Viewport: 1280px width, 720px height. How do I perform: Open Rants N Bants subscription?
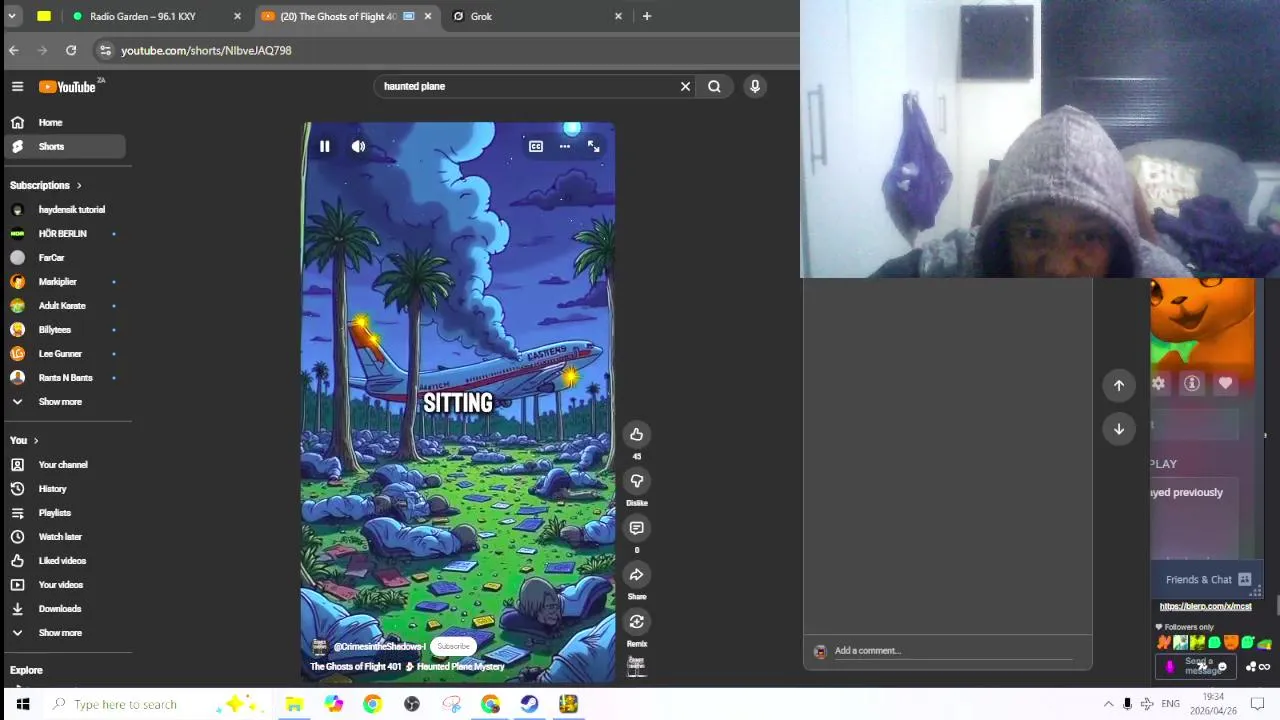63,378
